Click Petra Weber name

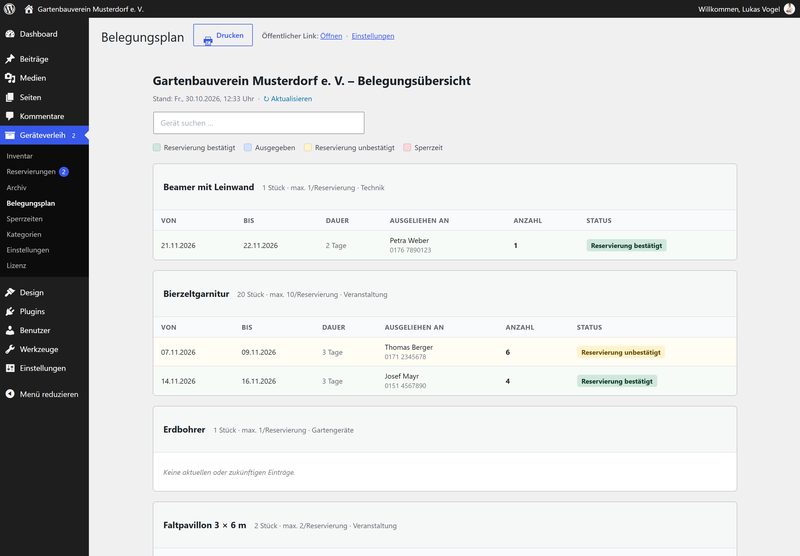pos(409,240)
